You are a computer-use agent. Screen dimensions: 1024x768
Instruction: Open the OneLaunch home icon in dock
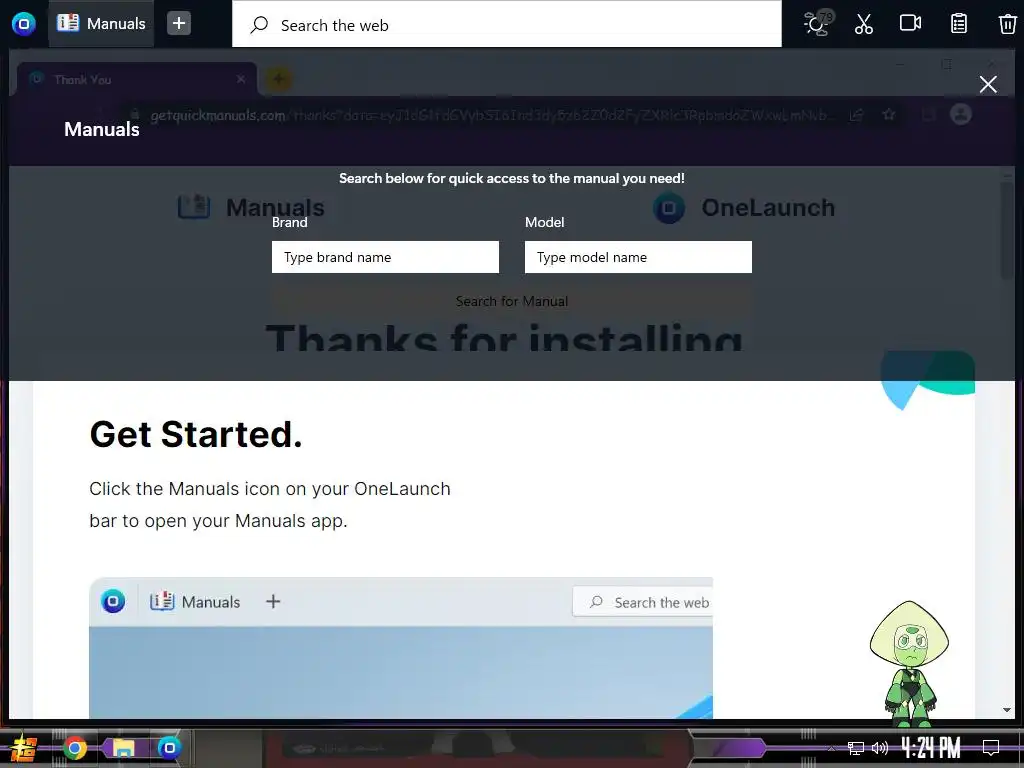pos(24,24)
